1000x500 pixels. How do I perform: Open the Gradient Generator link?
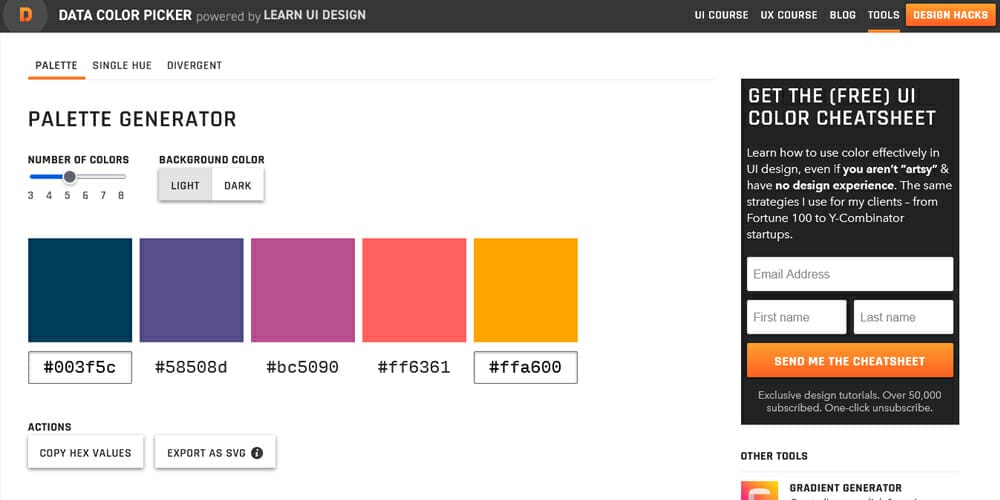[x=846, y=488]
